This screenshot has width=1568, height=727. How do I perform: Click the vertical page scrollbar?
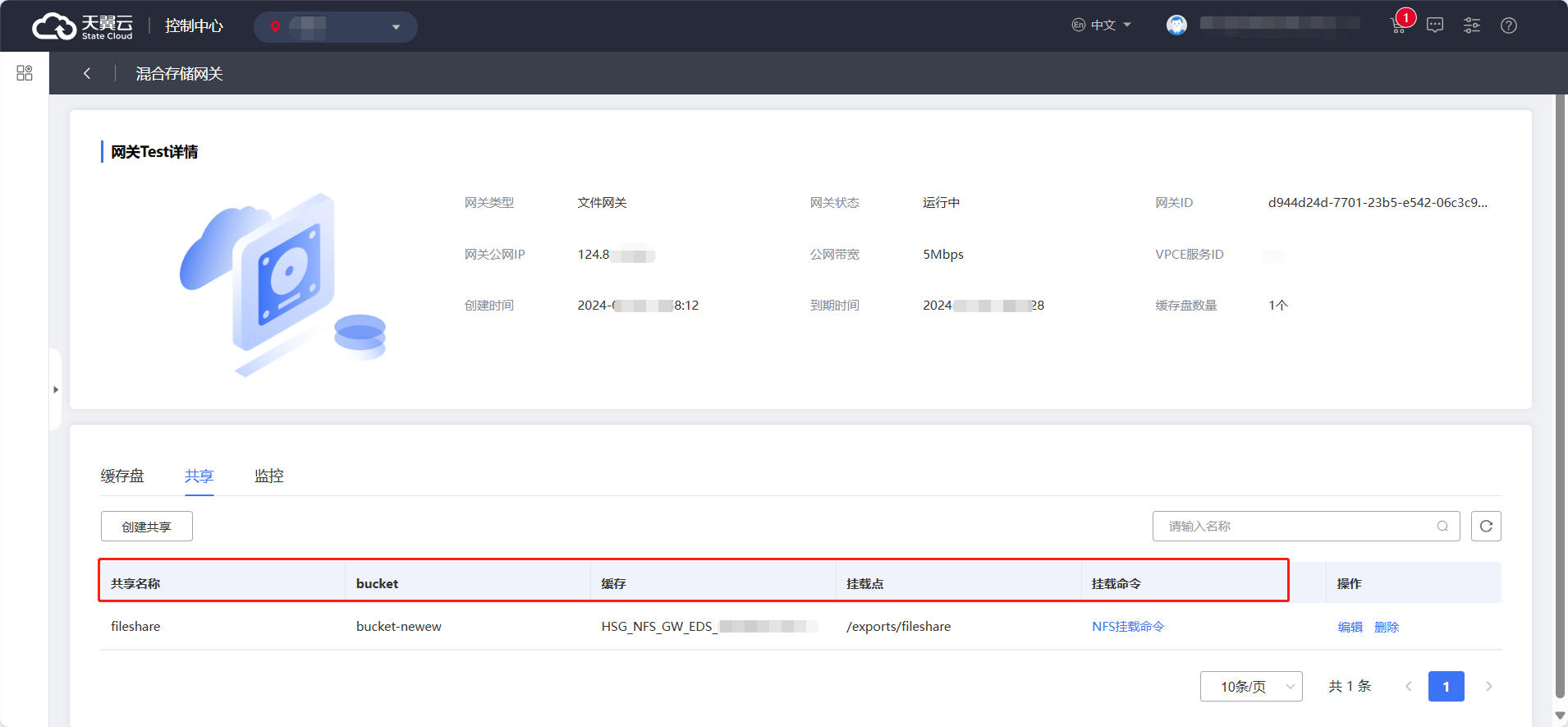[1561, 394]
